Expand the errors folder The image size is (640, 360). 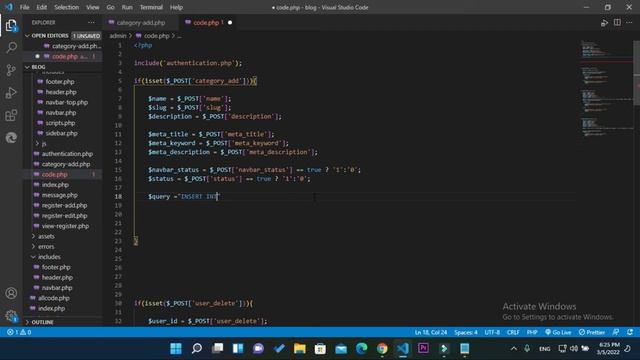click(x=46, y=247)
